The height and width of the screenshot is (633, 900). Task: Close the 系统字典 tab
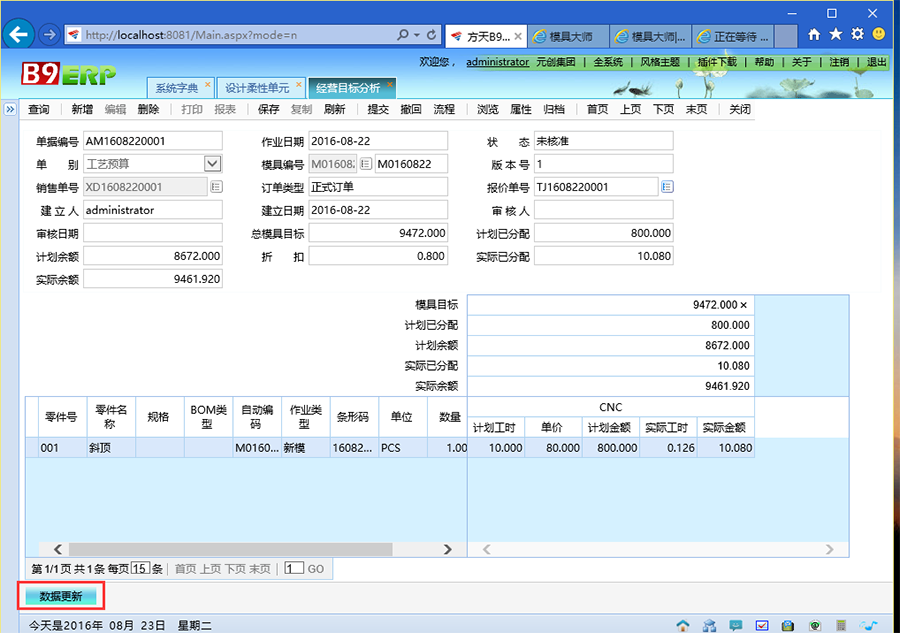click(x=208, y=84)
